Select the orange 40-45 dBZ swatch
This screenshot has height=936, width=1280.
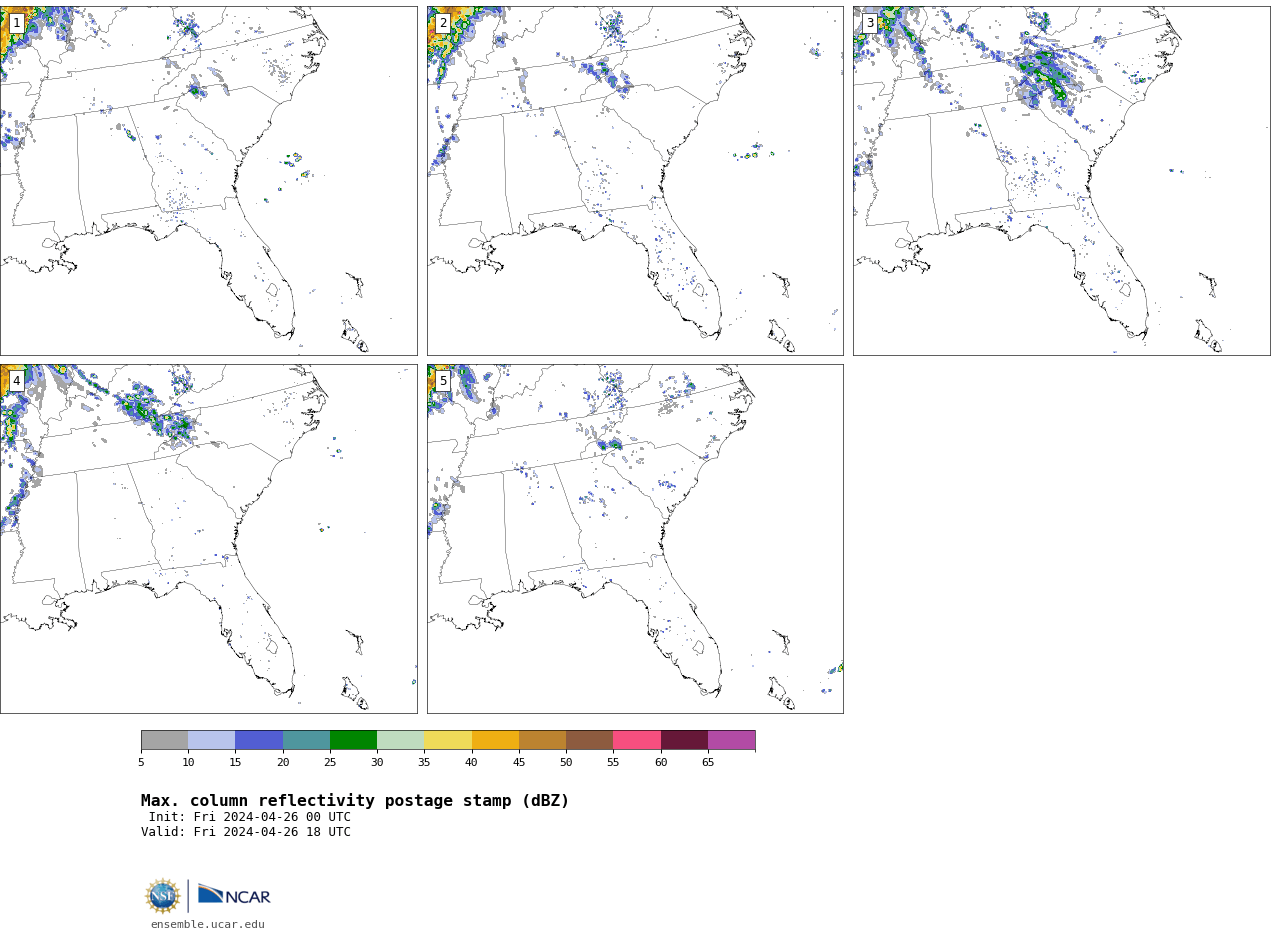(495, 740)
